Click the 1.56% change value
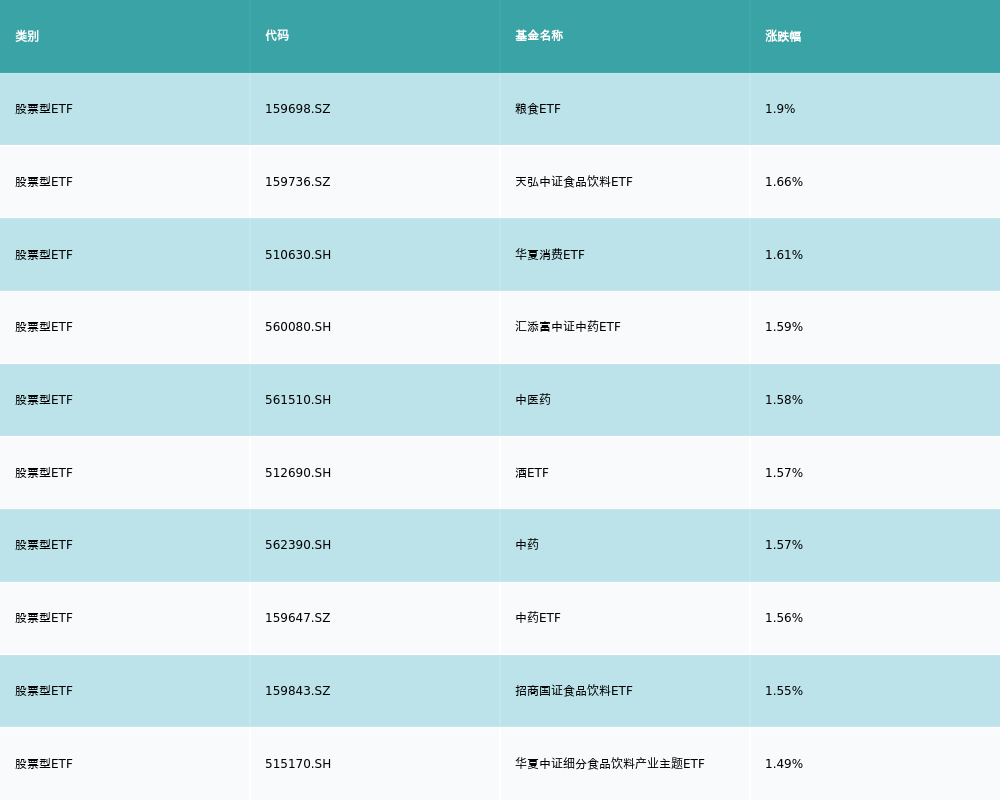This screenshot has width=1000, height=800. 784,618
